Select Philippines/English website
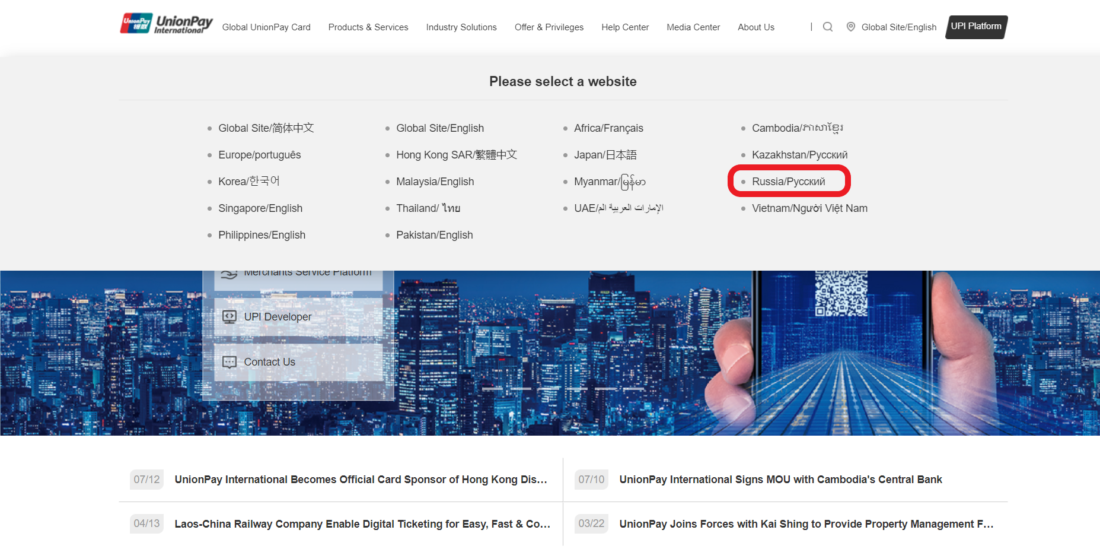1100x549 pixels. (x=261, y=235)
